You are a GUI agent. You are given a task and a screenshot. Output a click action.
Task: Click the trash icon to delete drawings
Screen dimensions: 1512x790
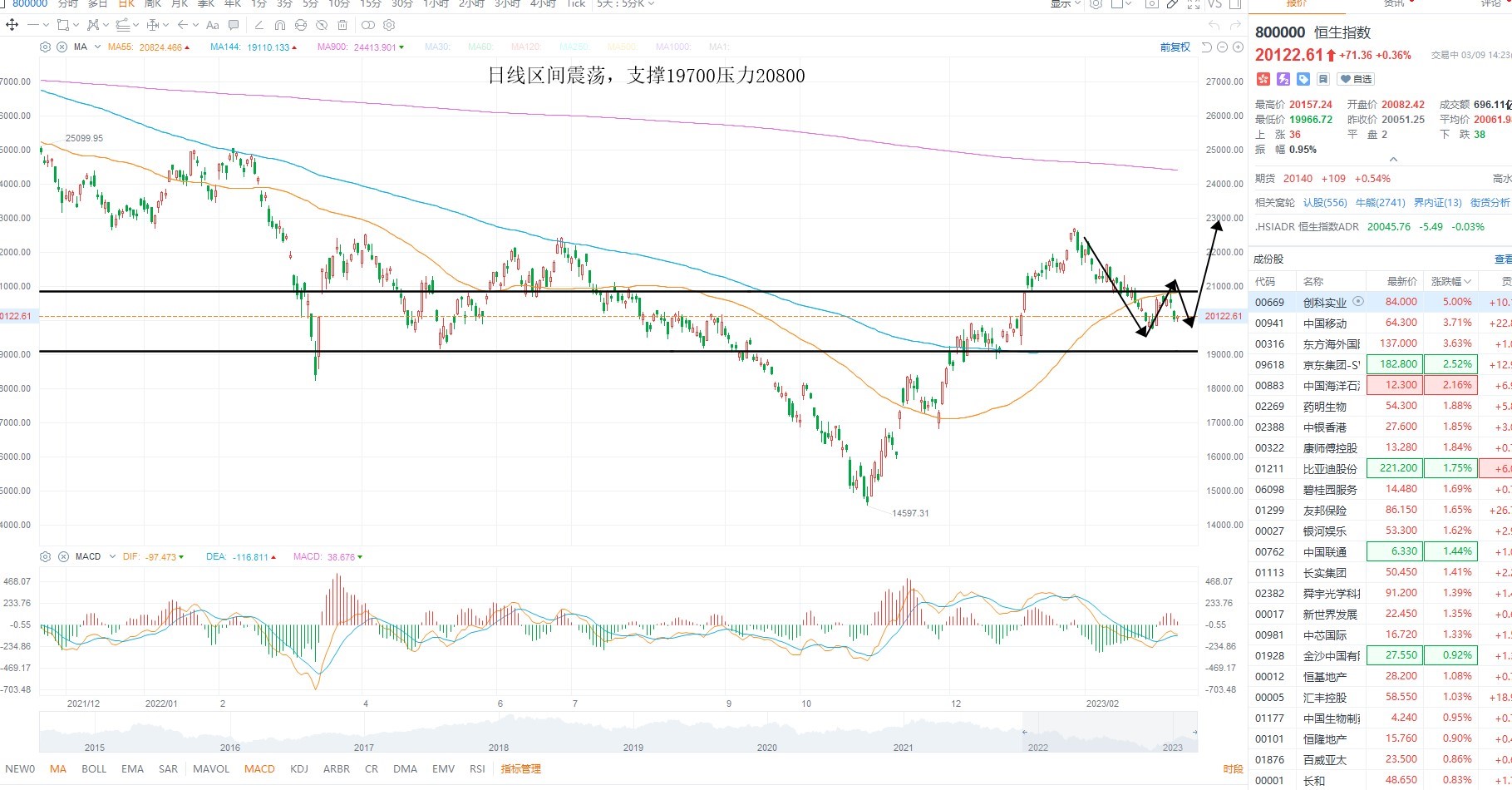click(342, 25)
